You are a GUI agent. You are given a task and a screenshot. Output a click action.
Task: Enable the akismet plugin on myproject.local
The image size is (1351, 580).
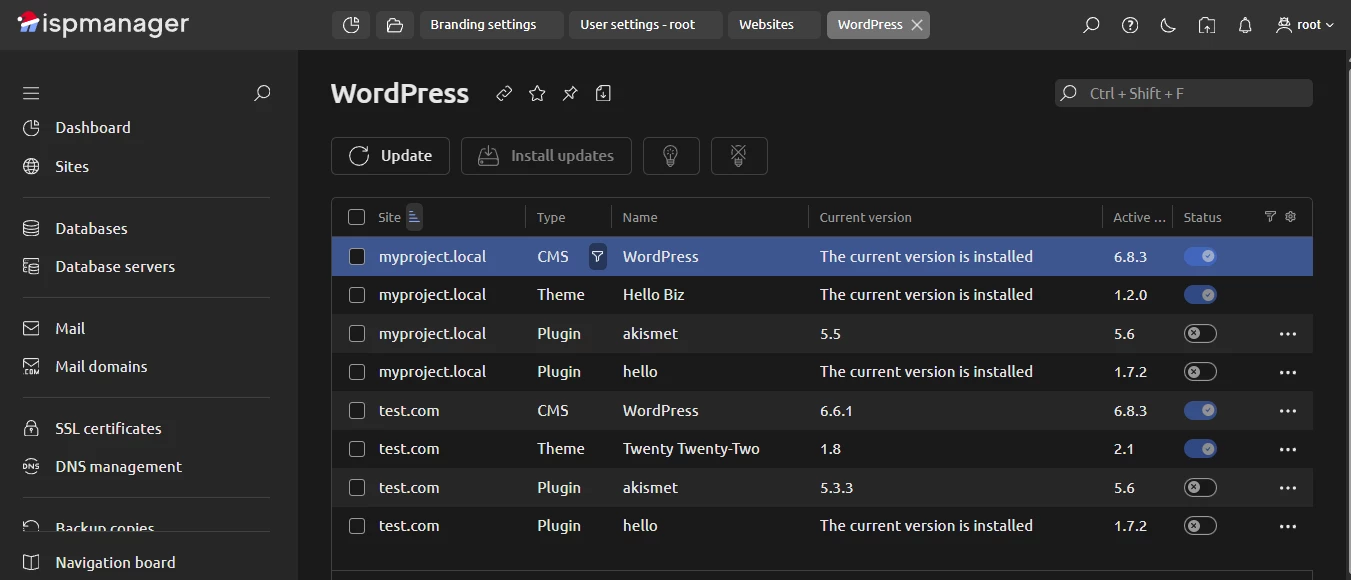[1200, 333]
